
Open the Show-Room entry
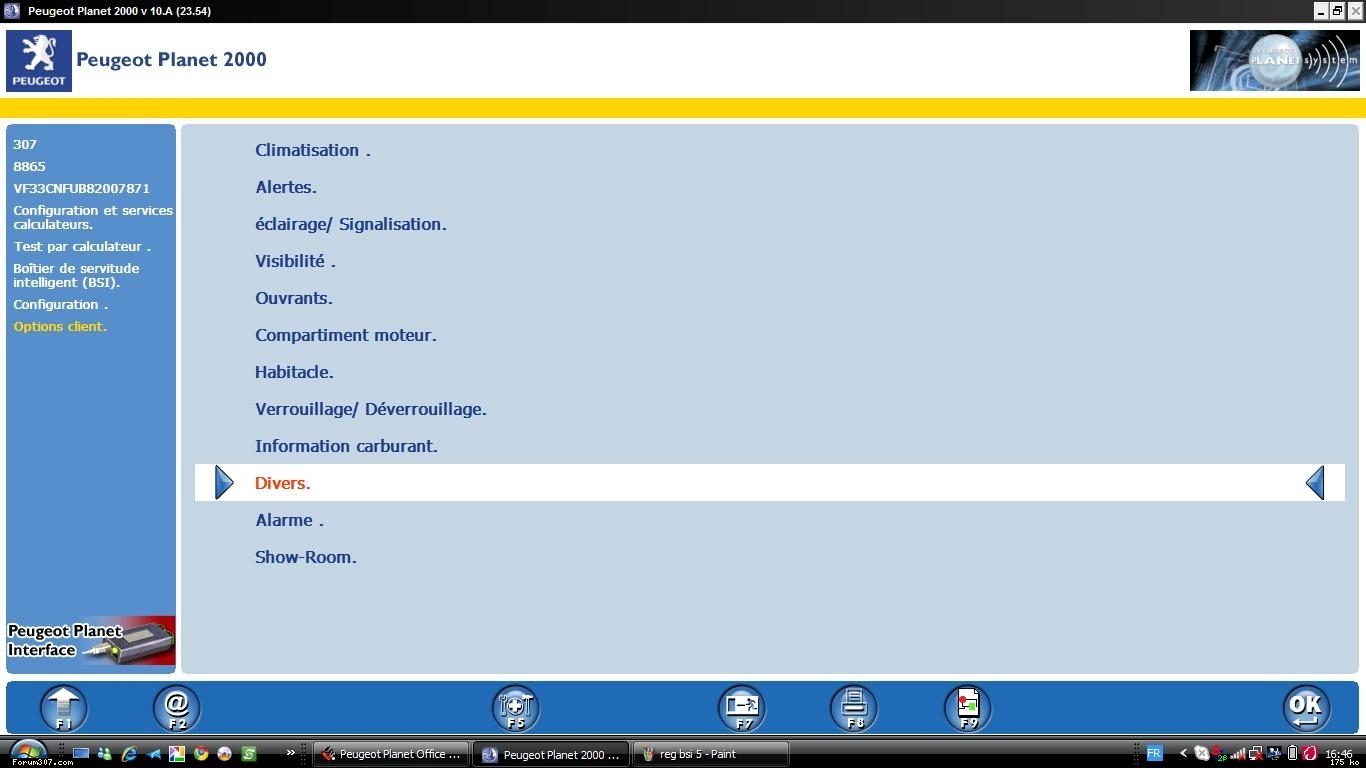[306, 557]
